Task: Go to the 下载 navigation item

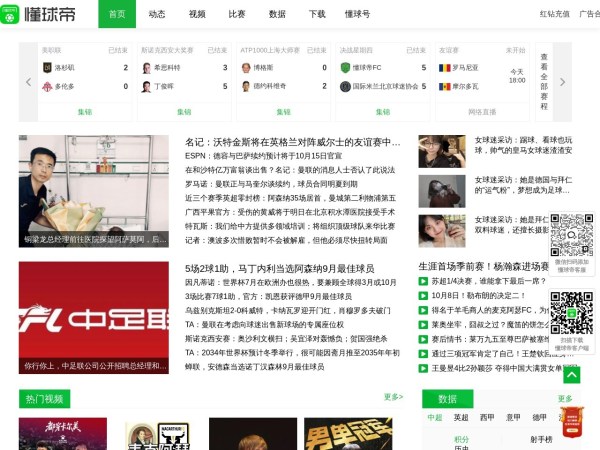Action: click(x=317, y=14)
